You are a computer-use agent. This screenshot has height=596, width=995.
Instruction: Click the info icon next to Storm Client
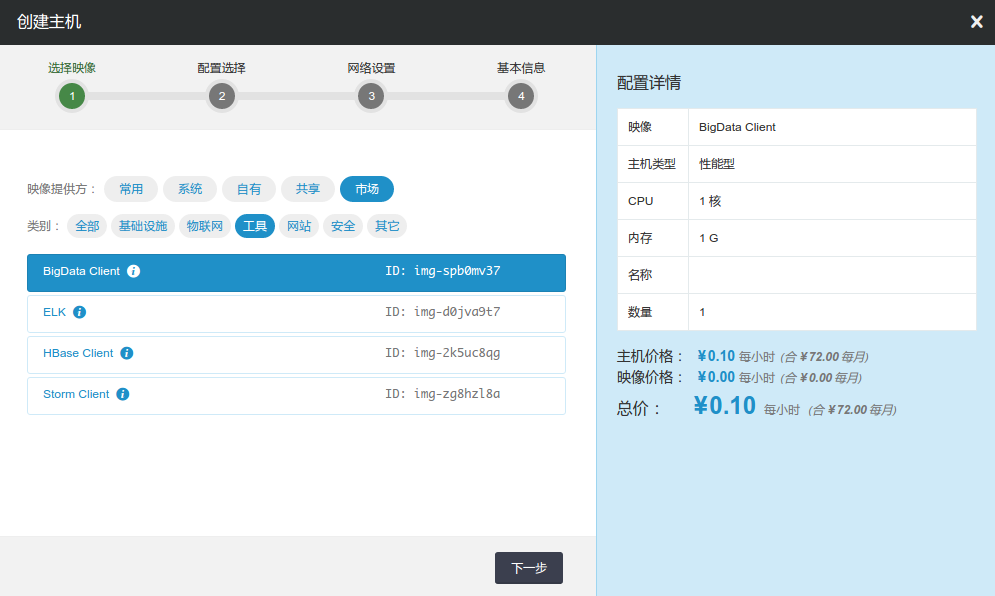click(123, 394)
